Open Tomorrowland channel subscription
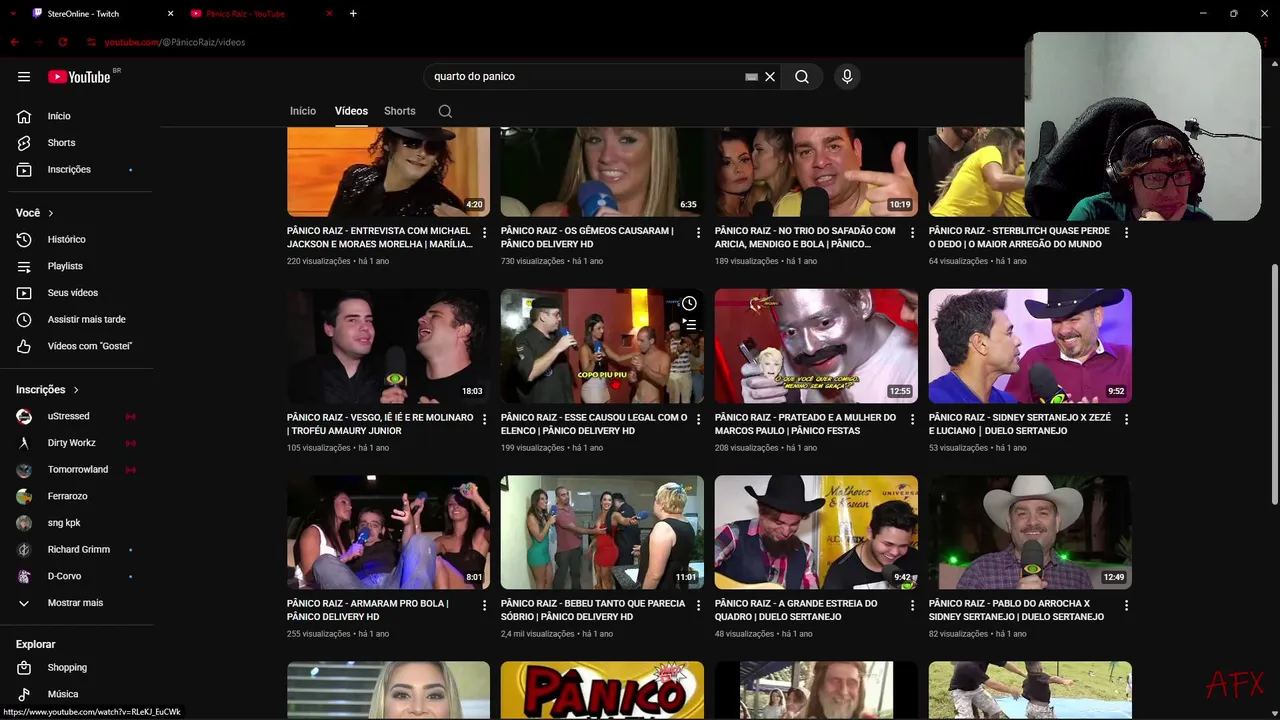 click(x=78, y=470)
